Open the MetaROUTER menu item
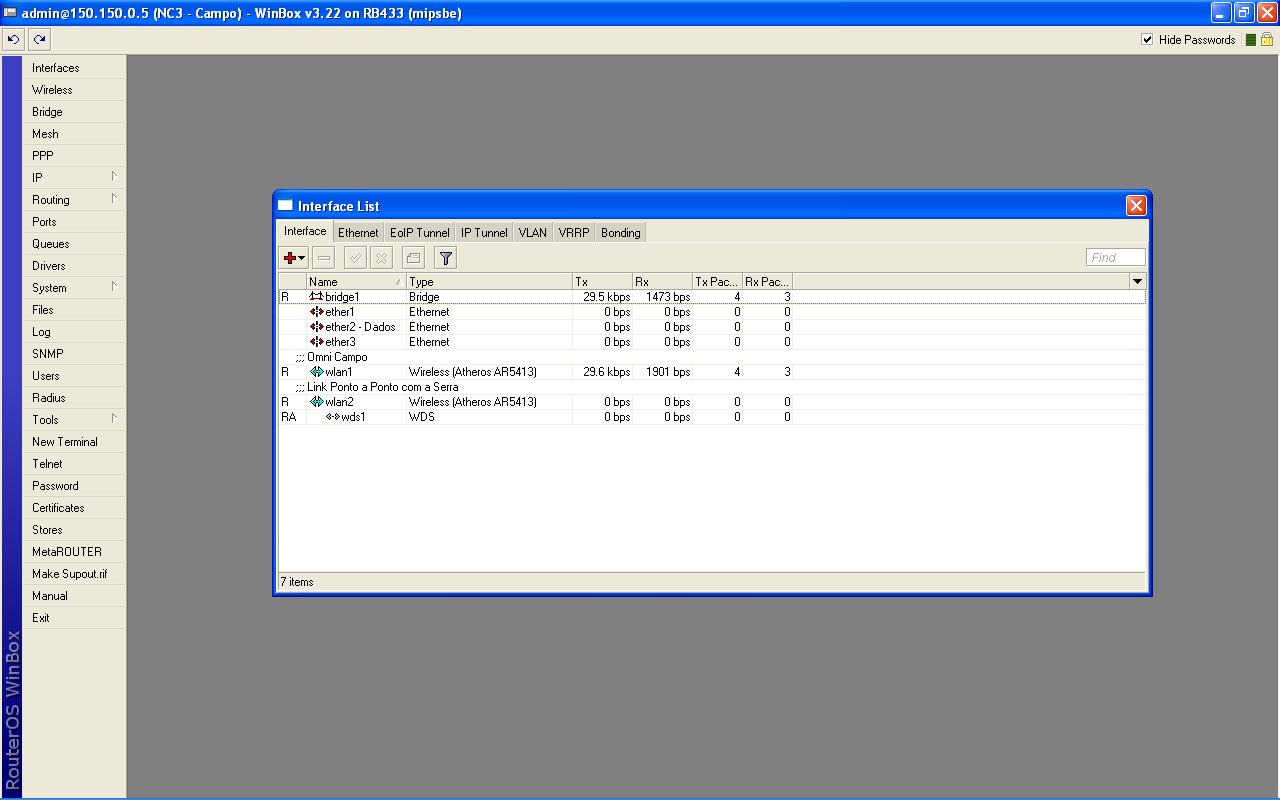 coord(75,552)
